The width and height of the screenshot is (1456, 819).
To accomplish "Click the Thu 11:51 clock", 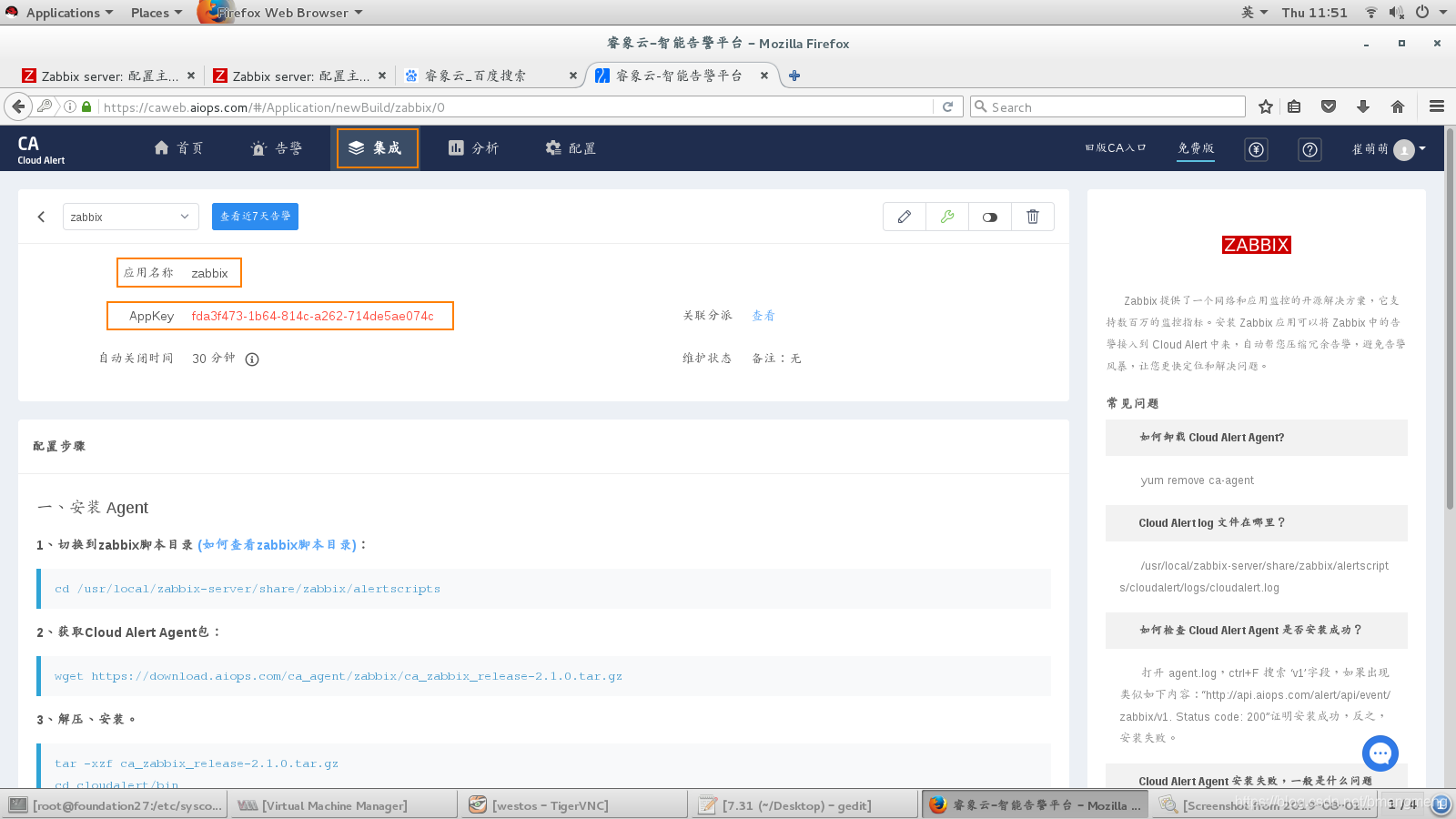I will [1314, 13].
